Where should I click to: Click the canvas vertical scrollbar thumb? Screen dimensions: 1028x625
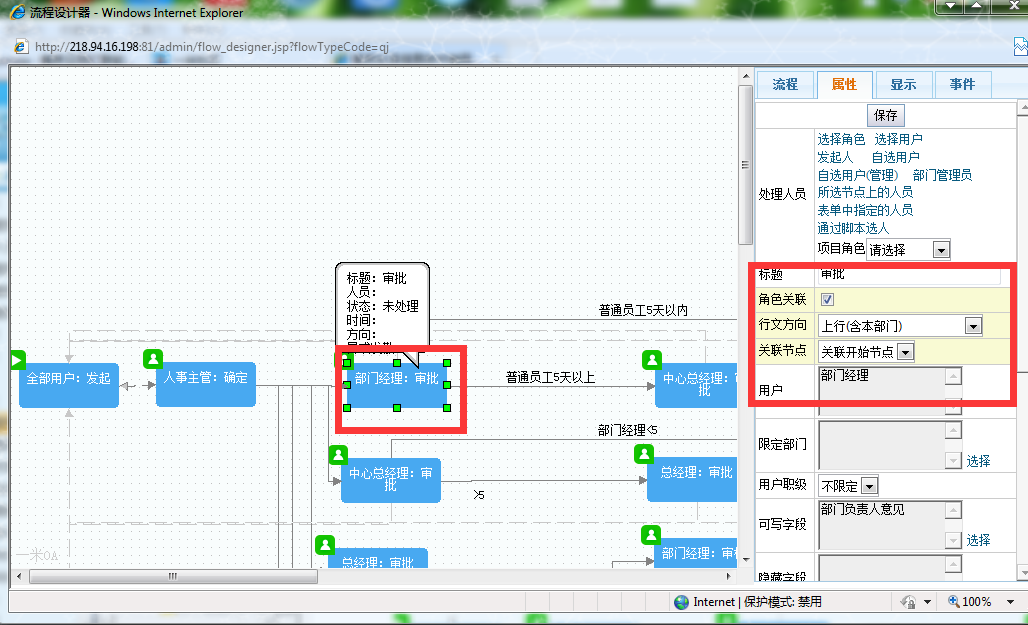(745, 165)
